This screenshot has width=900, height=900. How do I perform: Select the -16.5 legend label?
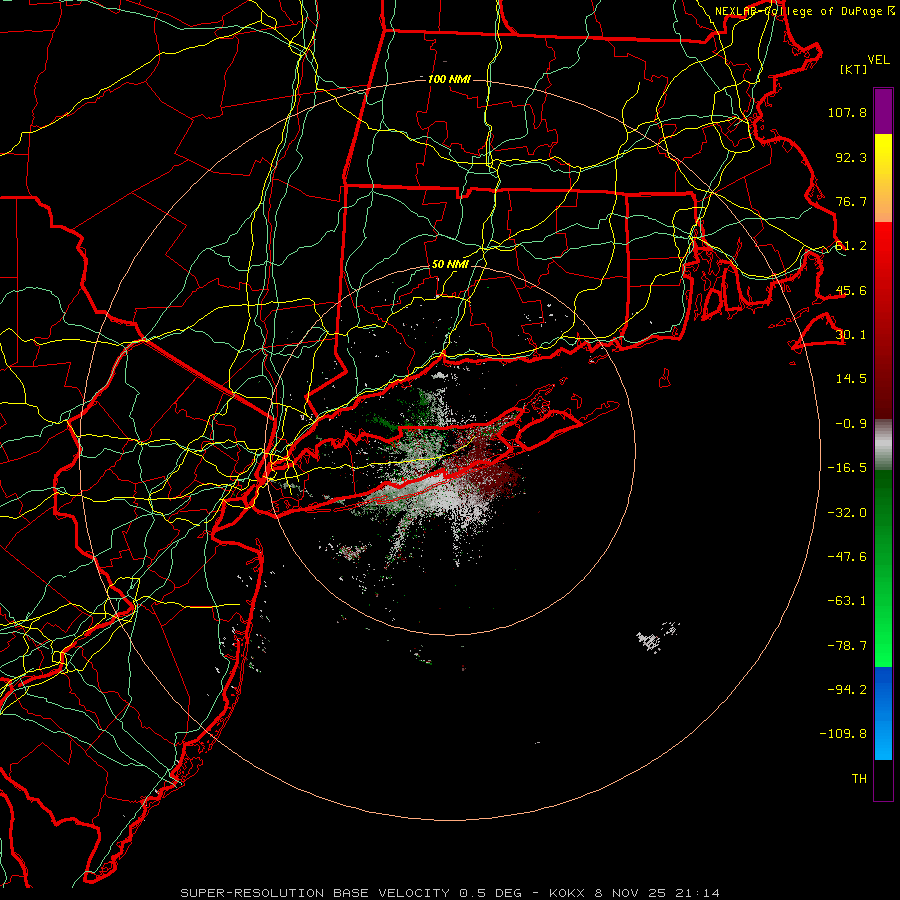pos(847,468)
